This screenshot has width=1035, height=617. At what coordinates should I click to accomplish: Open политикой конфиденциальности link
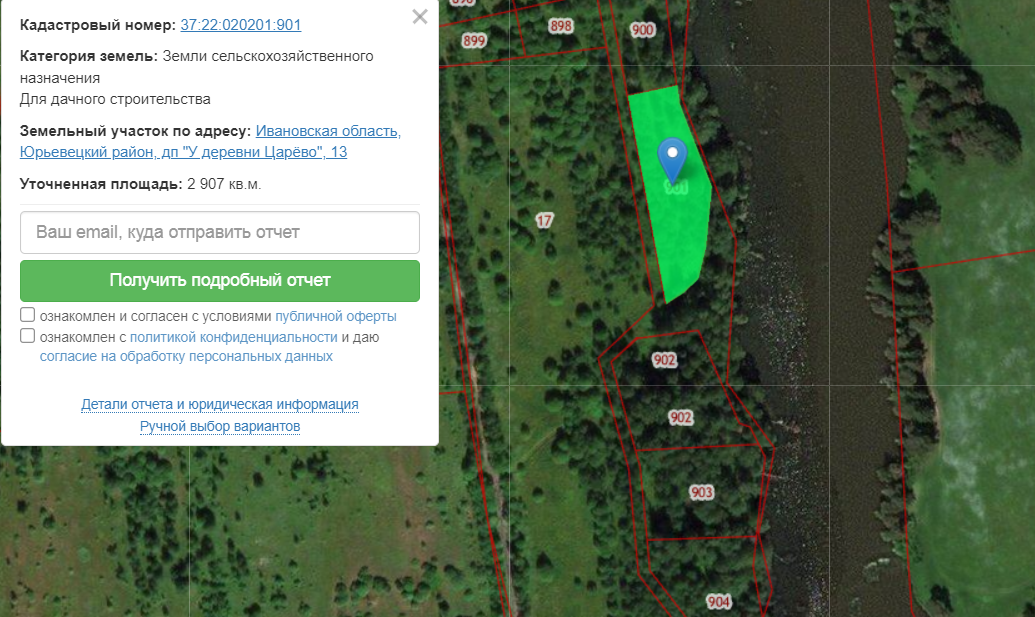pyautogui.click(x=234, y=337)
